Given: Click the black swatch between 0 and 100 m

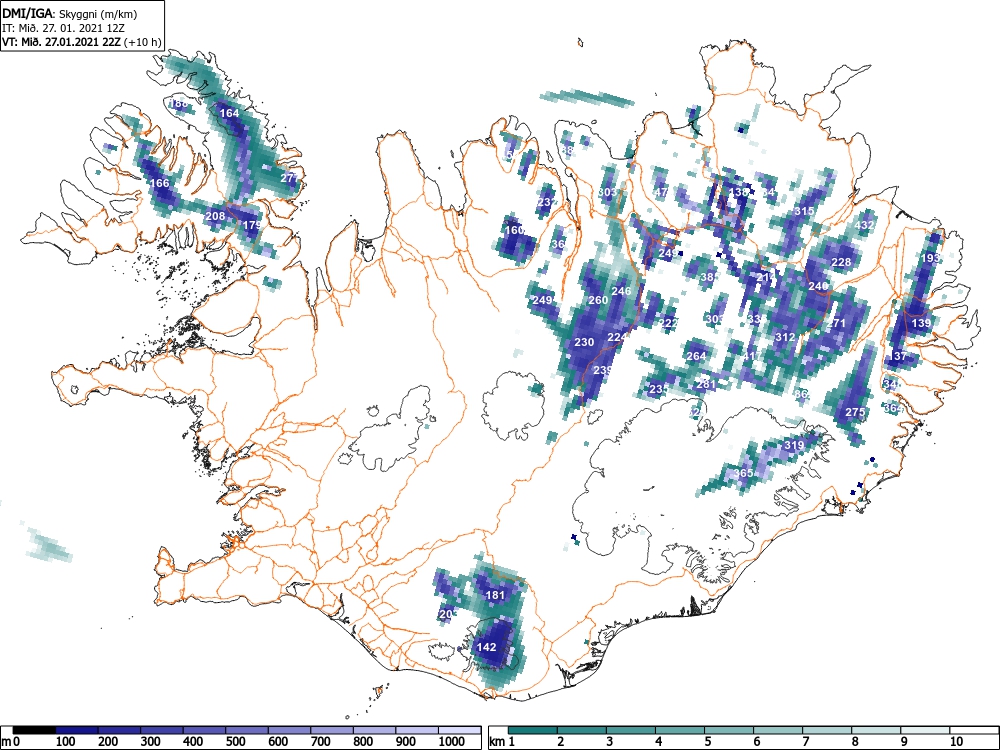Looking at the screenshot, I should point(34,730).
